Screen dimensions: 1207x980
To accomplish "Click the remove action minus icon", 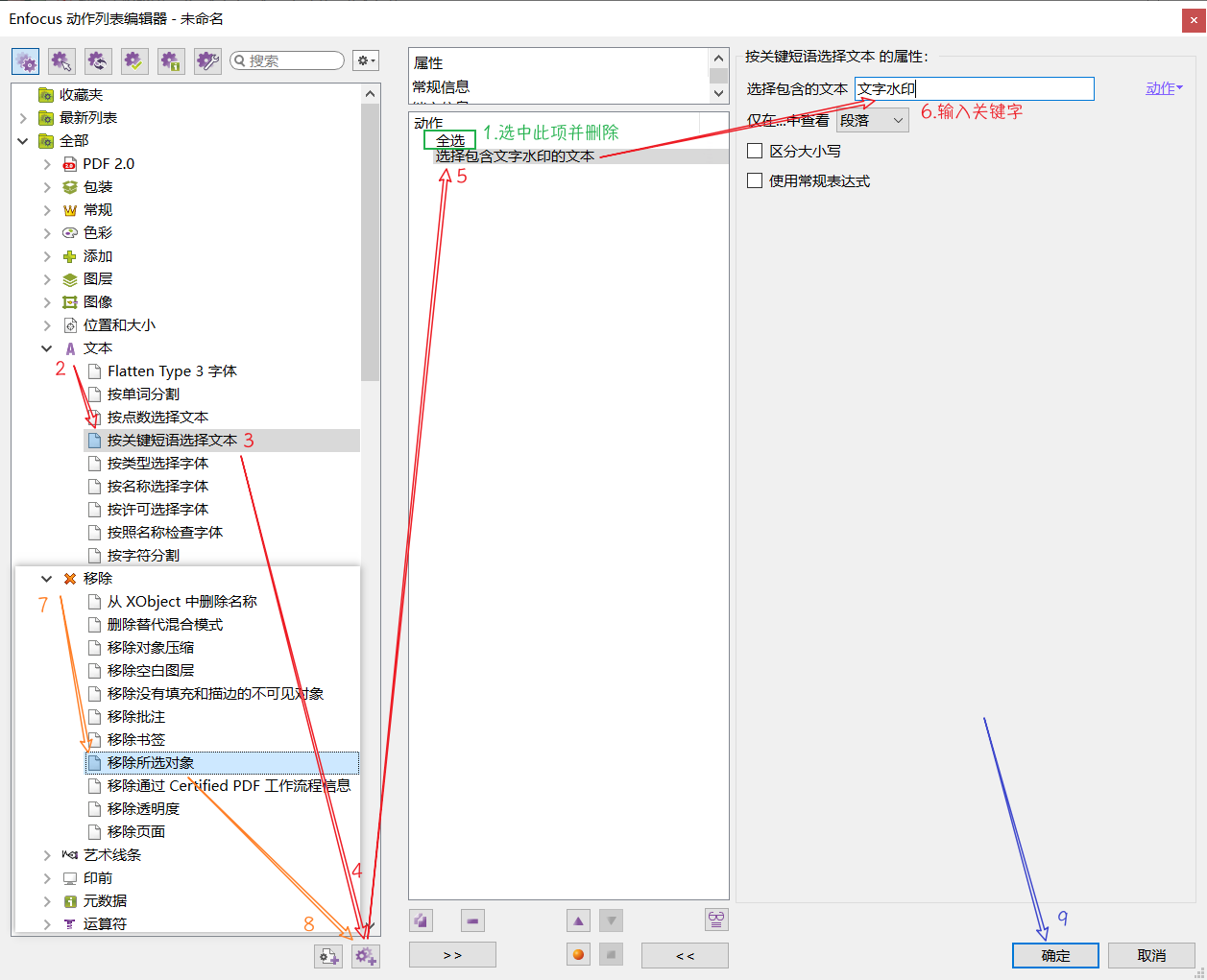I will [x=472, y=920].
